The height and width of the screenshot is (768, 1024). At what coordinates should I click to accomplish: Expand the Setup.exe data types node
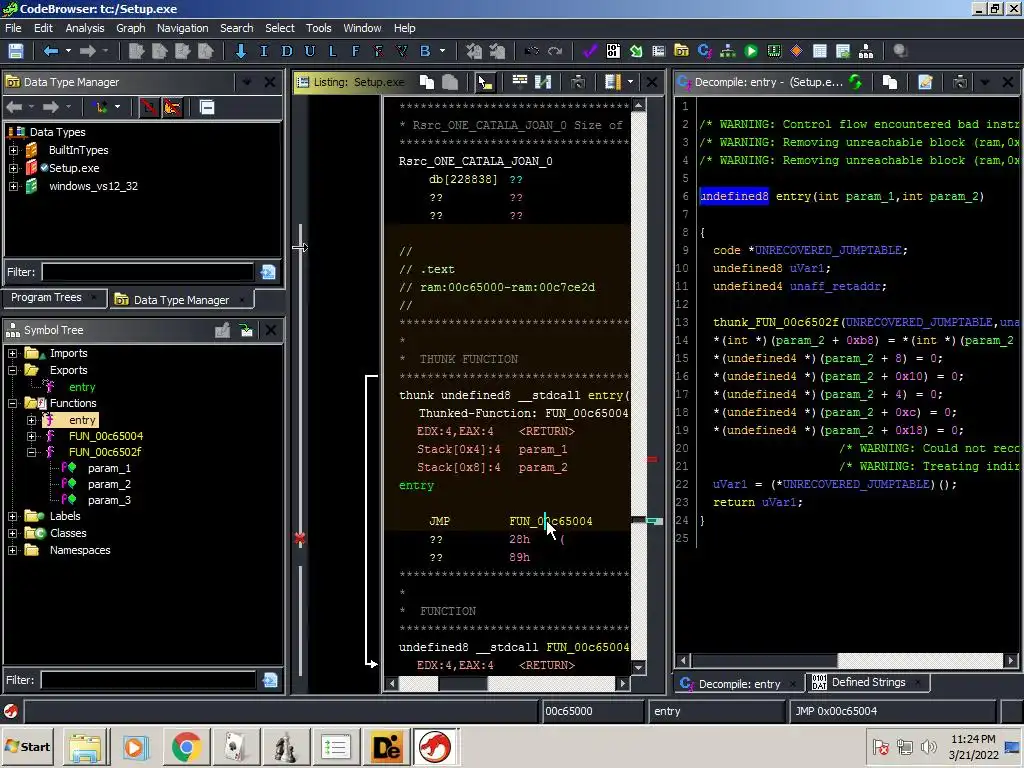[13, 168]
